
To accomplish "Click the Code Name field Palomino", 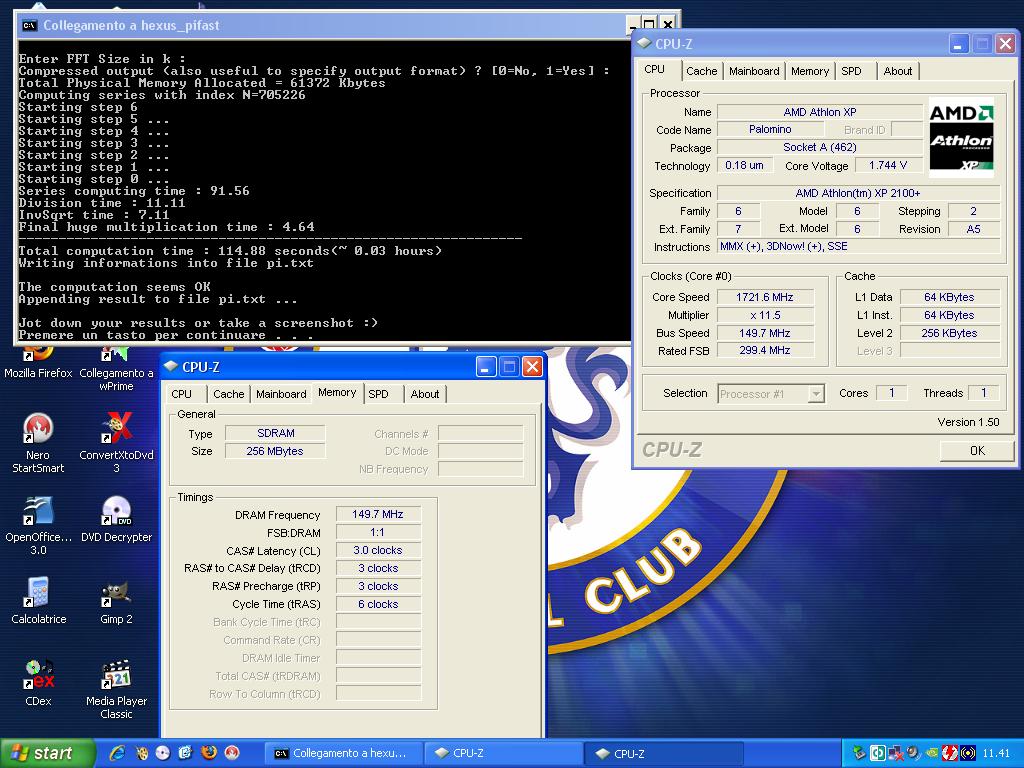I will (771, 129).
